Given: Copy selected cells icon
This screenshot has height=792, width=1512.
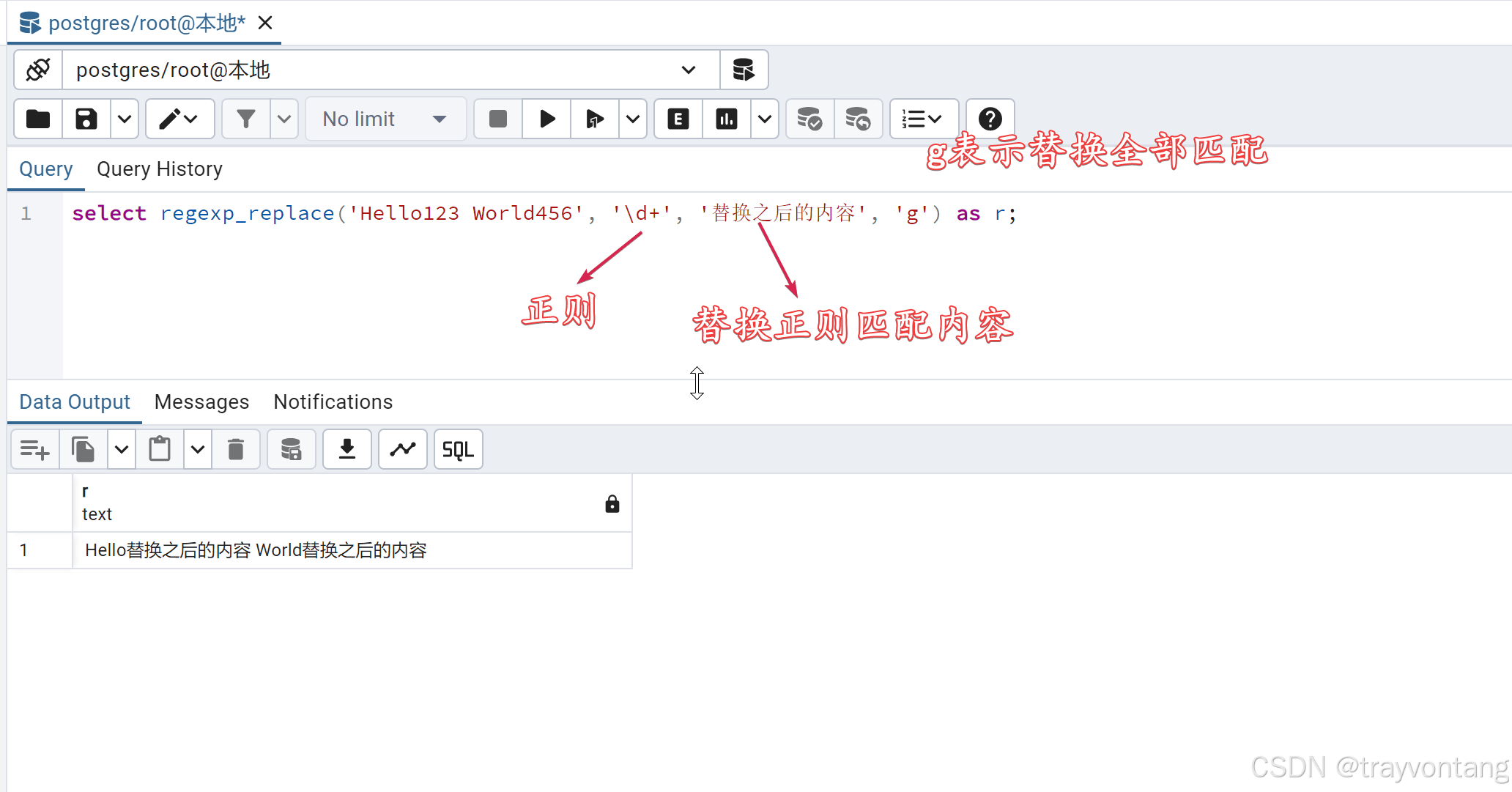Looking at the screenshot, I should tap(84, 449).
